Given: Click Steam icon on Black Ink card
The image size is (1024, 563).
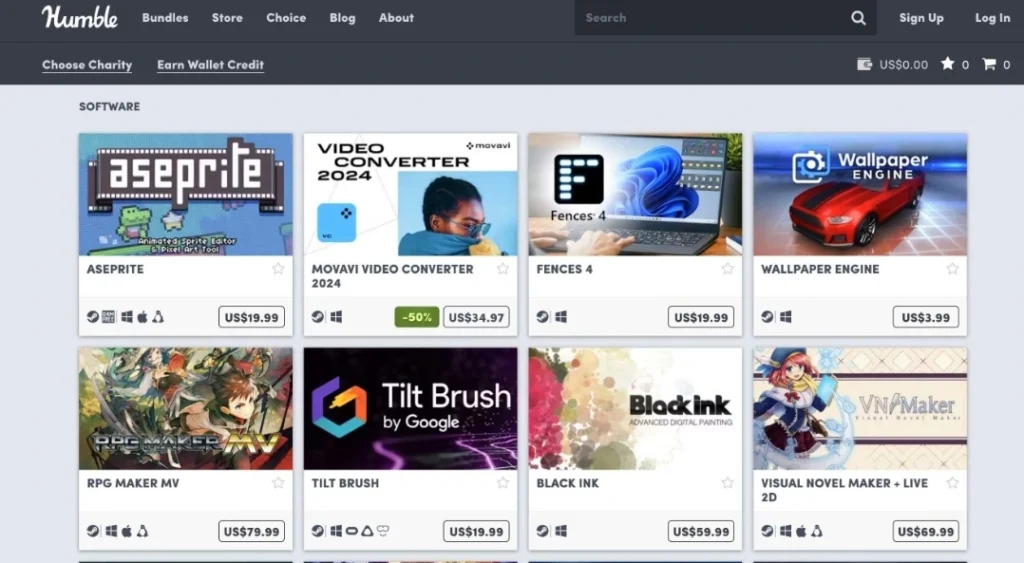Looking at the screenshot, I should pos(542,531).
